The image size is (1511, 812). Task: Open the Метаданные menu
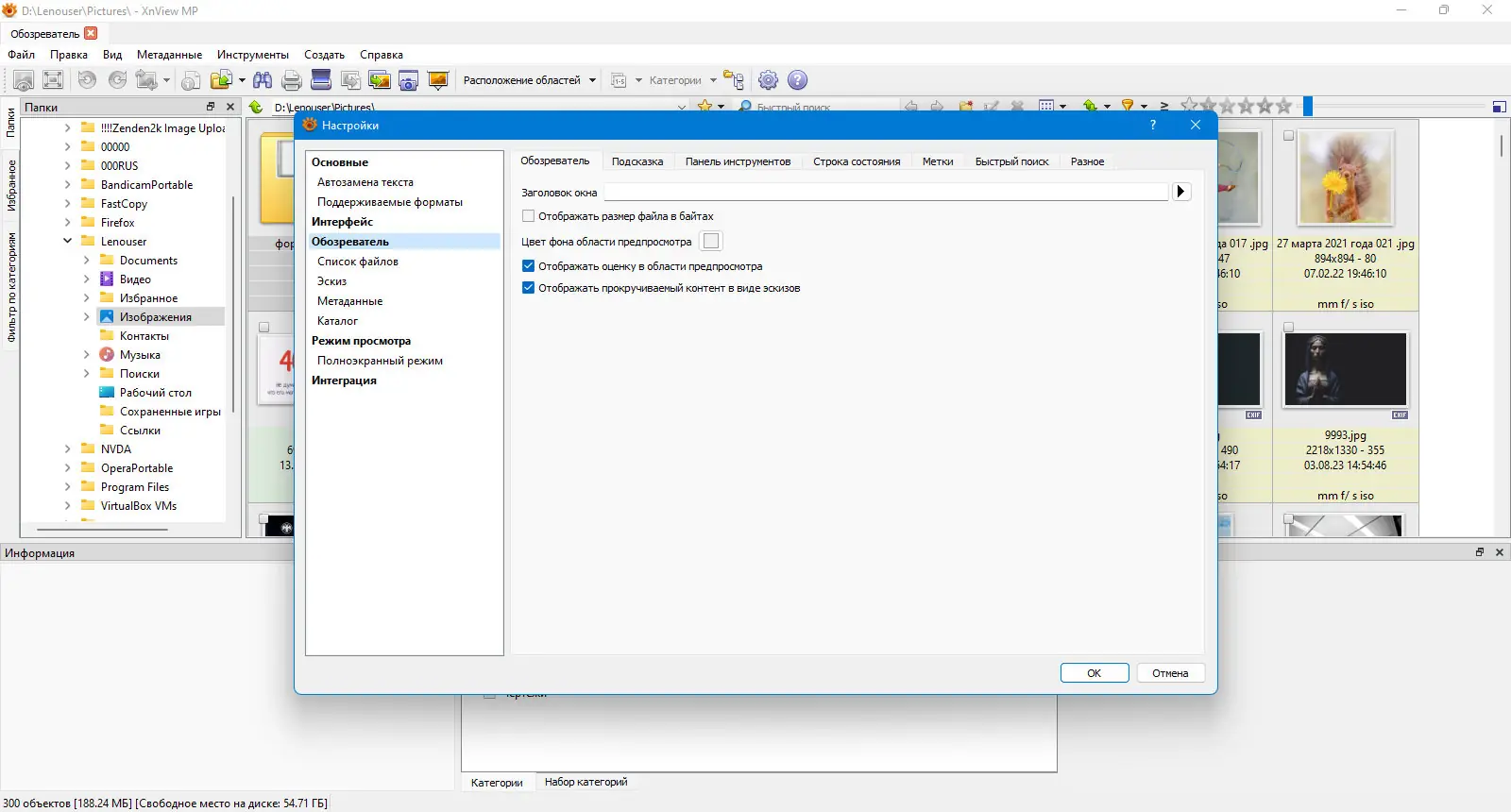click(169, 55)
